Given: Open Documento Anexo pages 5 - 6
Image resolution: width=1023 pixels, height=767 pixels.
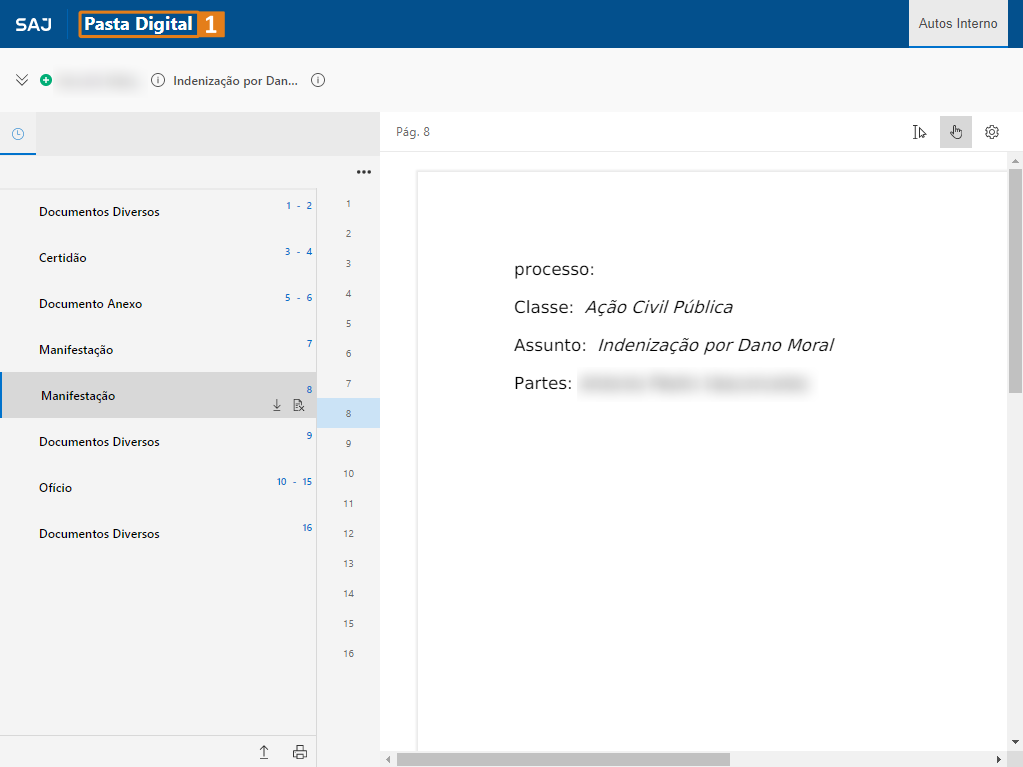Looking at the screenshot, I should pyautogui.click(x=158, y=304).
